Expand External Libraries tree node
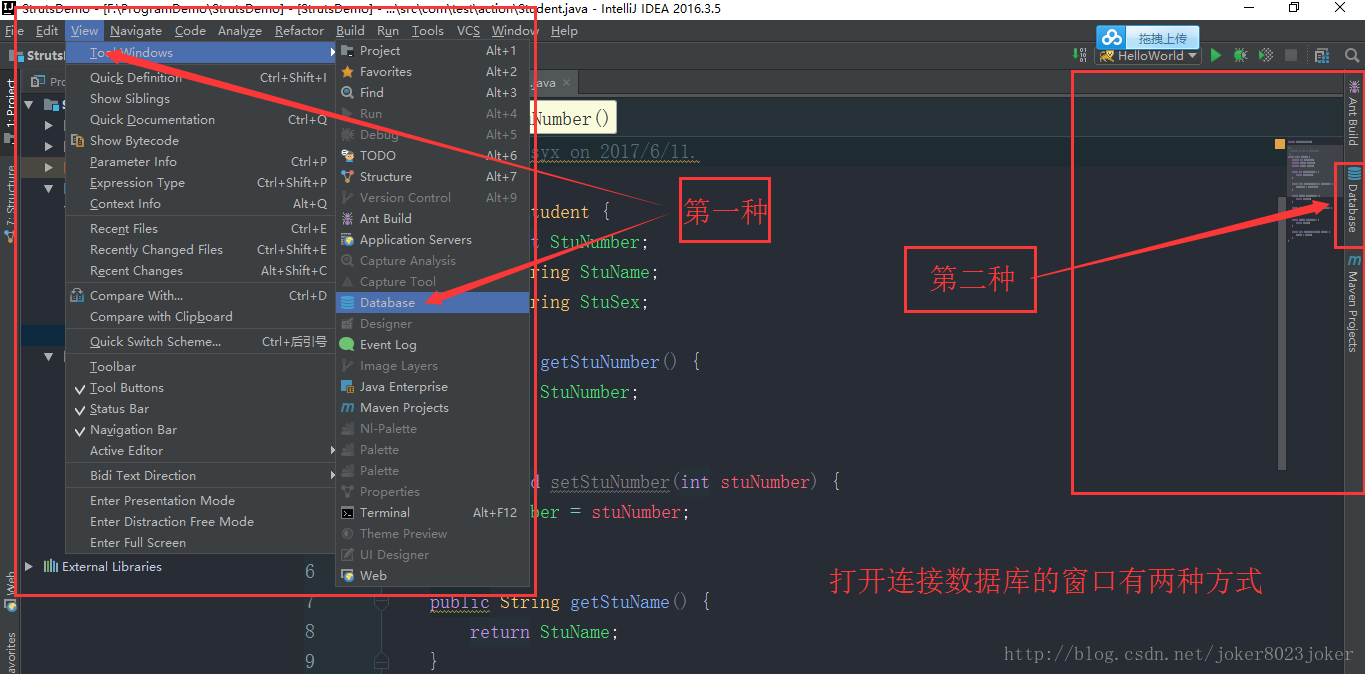Viewport: 1365px width, 674px height. point(29,566)
